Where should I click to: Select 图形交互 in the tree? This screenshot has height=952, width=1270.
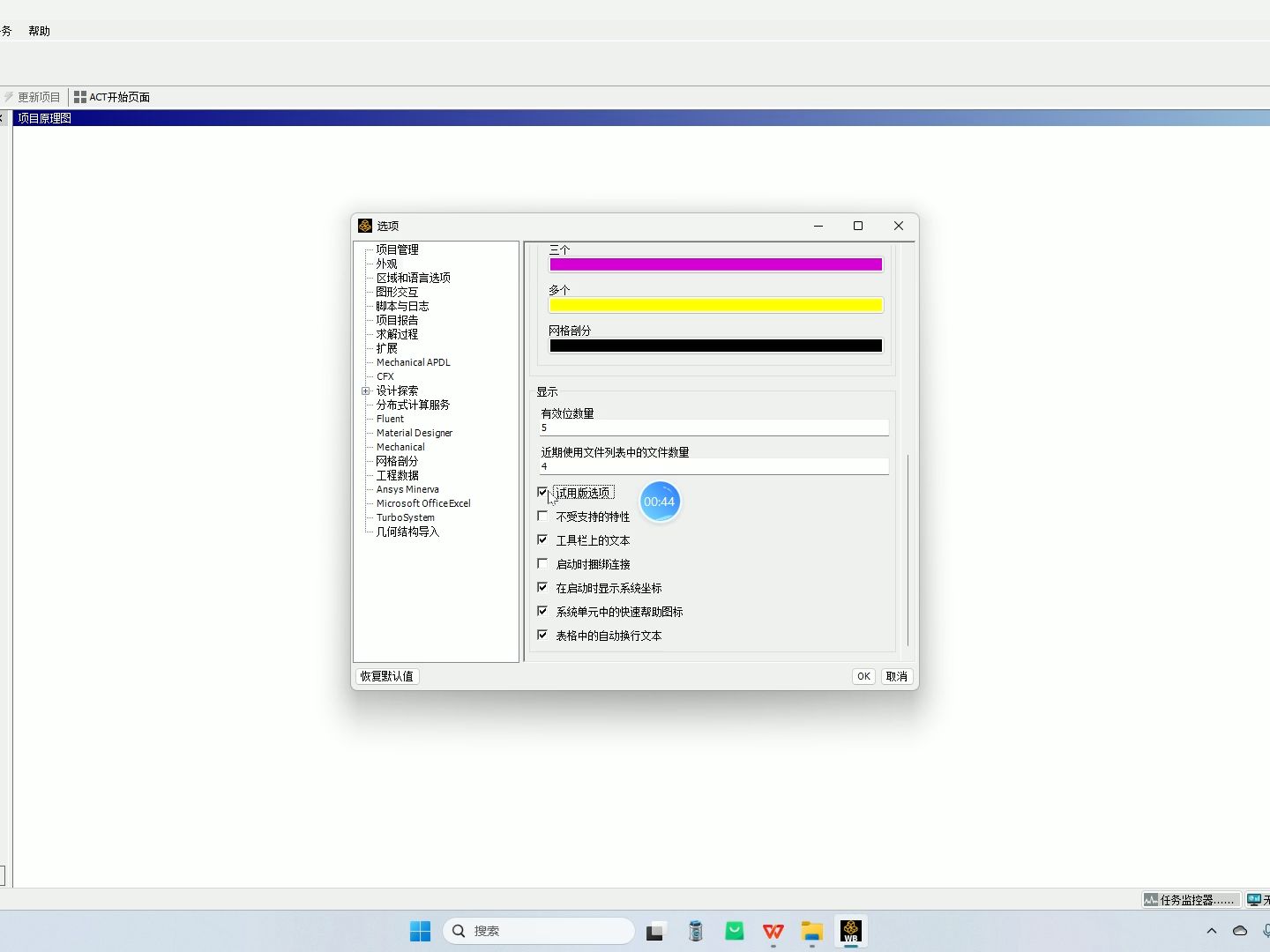coord(398,292)
